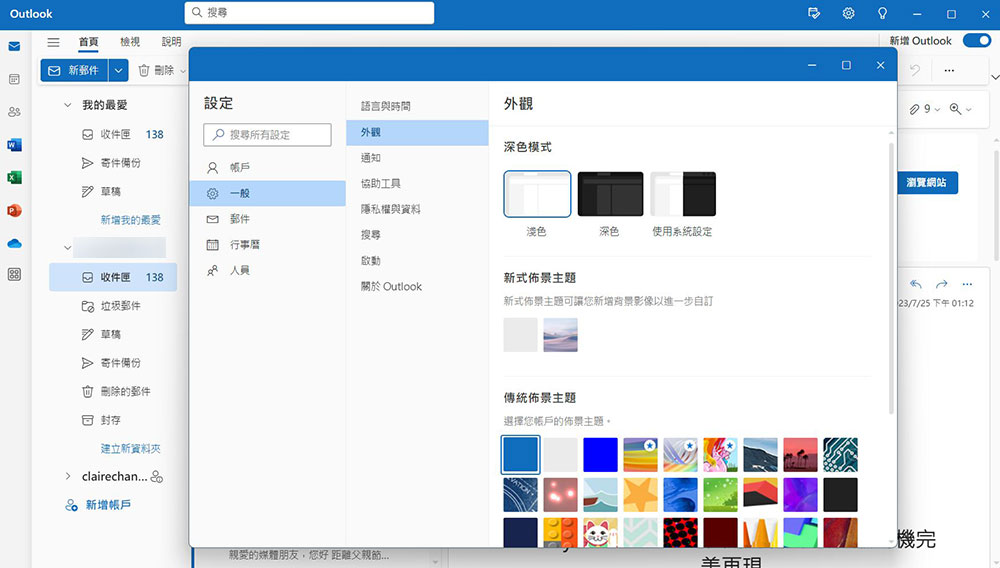
Task: Select the Appearance settings item
Action: [x=418, y=133]
